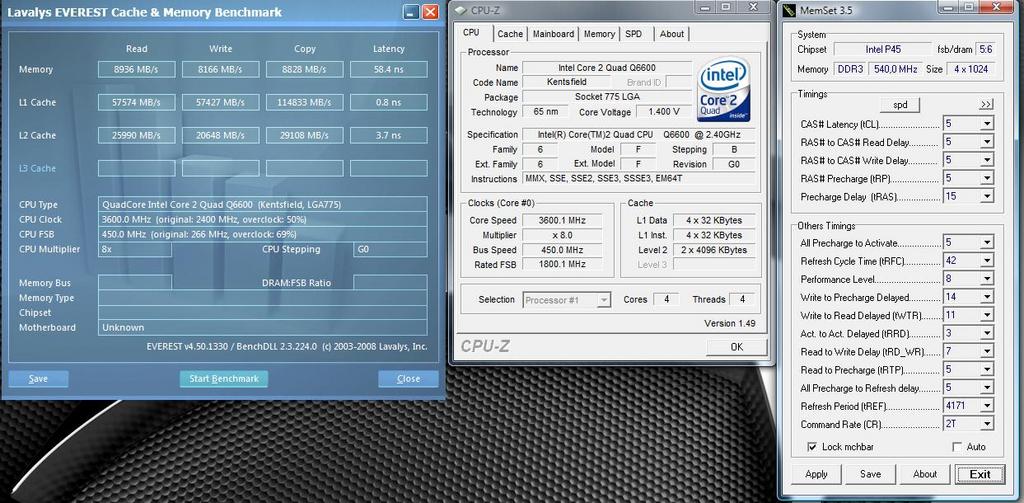Minimize the EVEREST benchmark window
The image size is (1024, 503).
pyautogui.click(x=411, y=12)
